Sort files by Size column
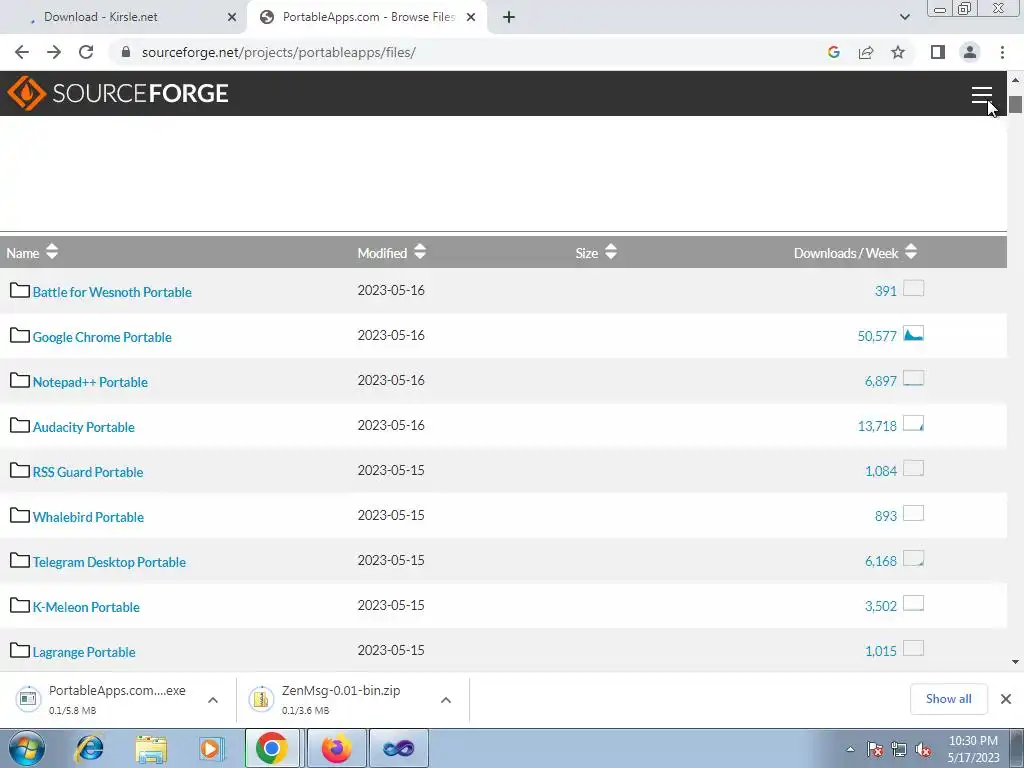 tap(596, 253)
